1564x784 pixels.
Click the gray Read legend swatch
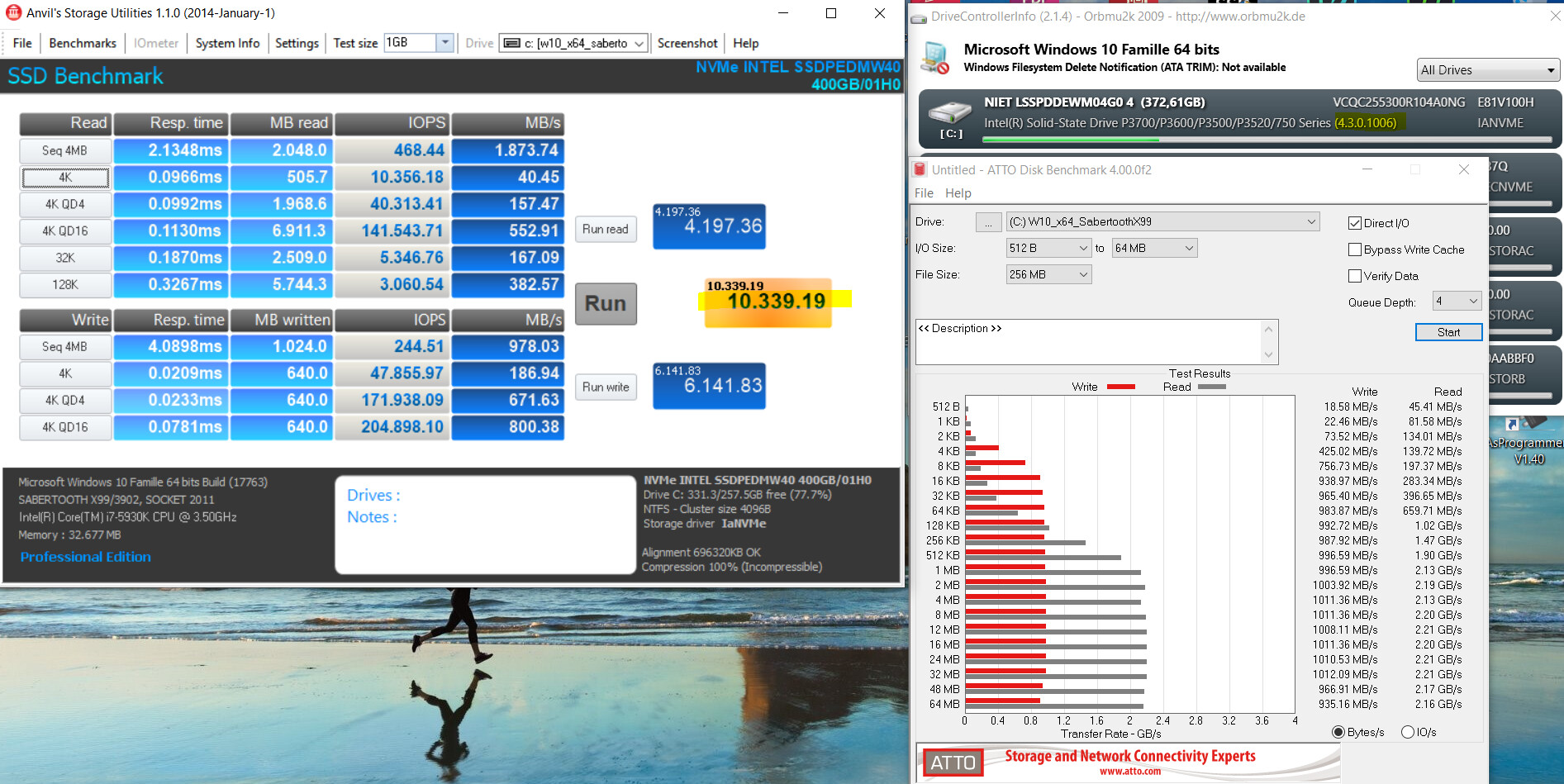coord(1212,387)
